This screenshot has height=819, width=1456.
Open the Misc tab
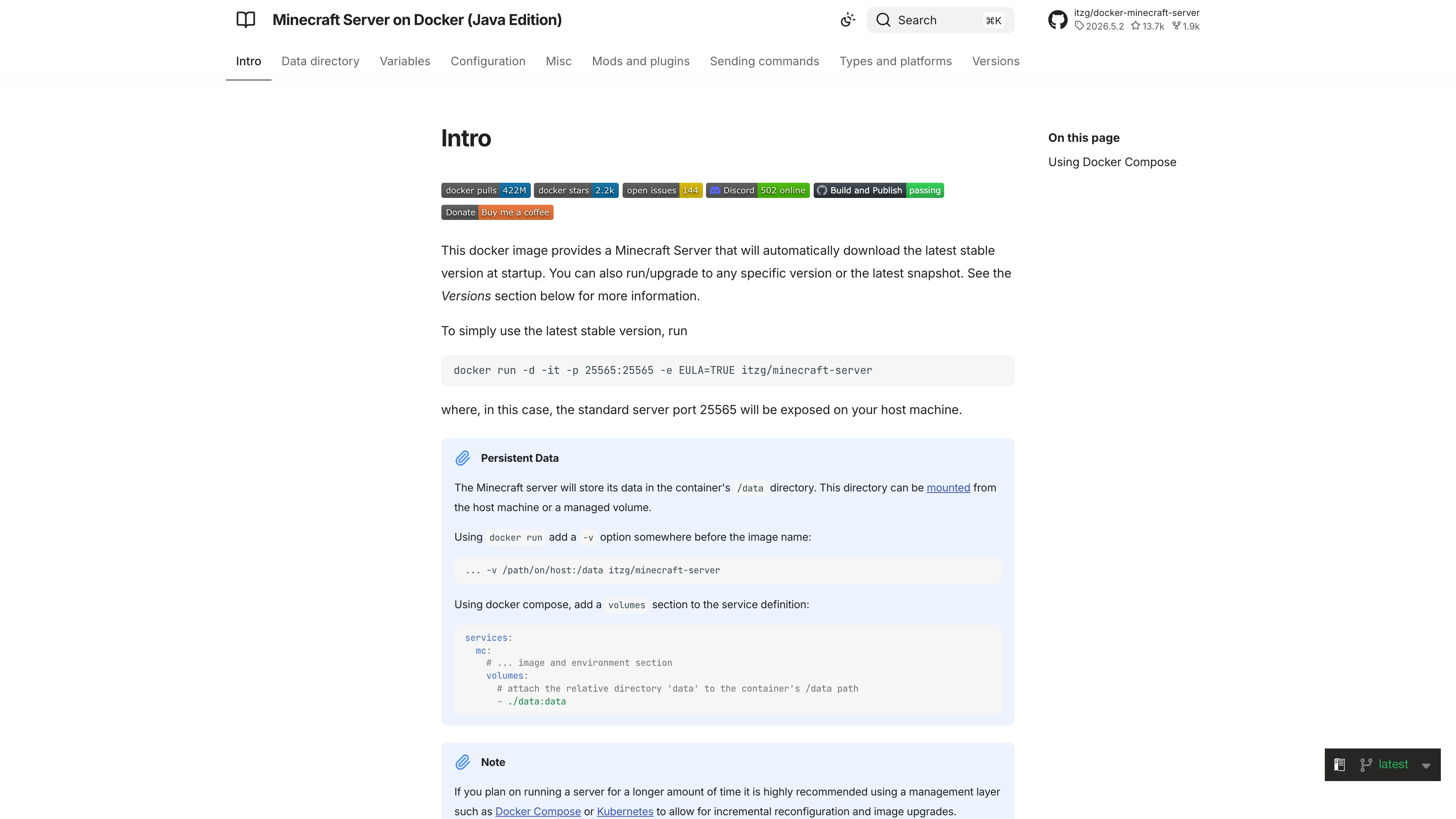[559, 61]
